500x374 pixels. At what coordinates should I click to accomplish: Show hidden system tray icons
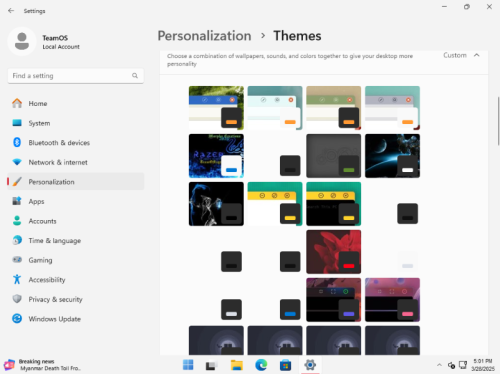[x=439, y=365]
